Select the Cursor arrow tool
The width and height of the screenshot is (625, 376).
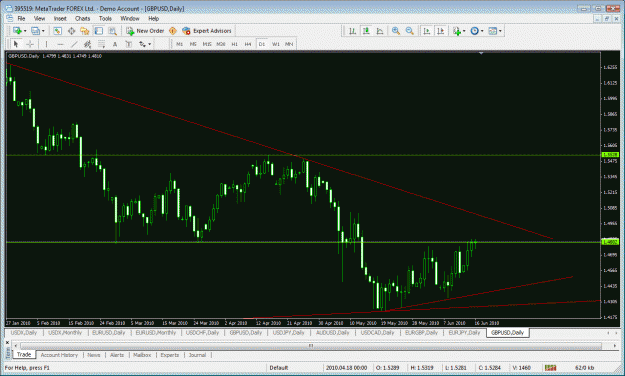coord(16,44)
